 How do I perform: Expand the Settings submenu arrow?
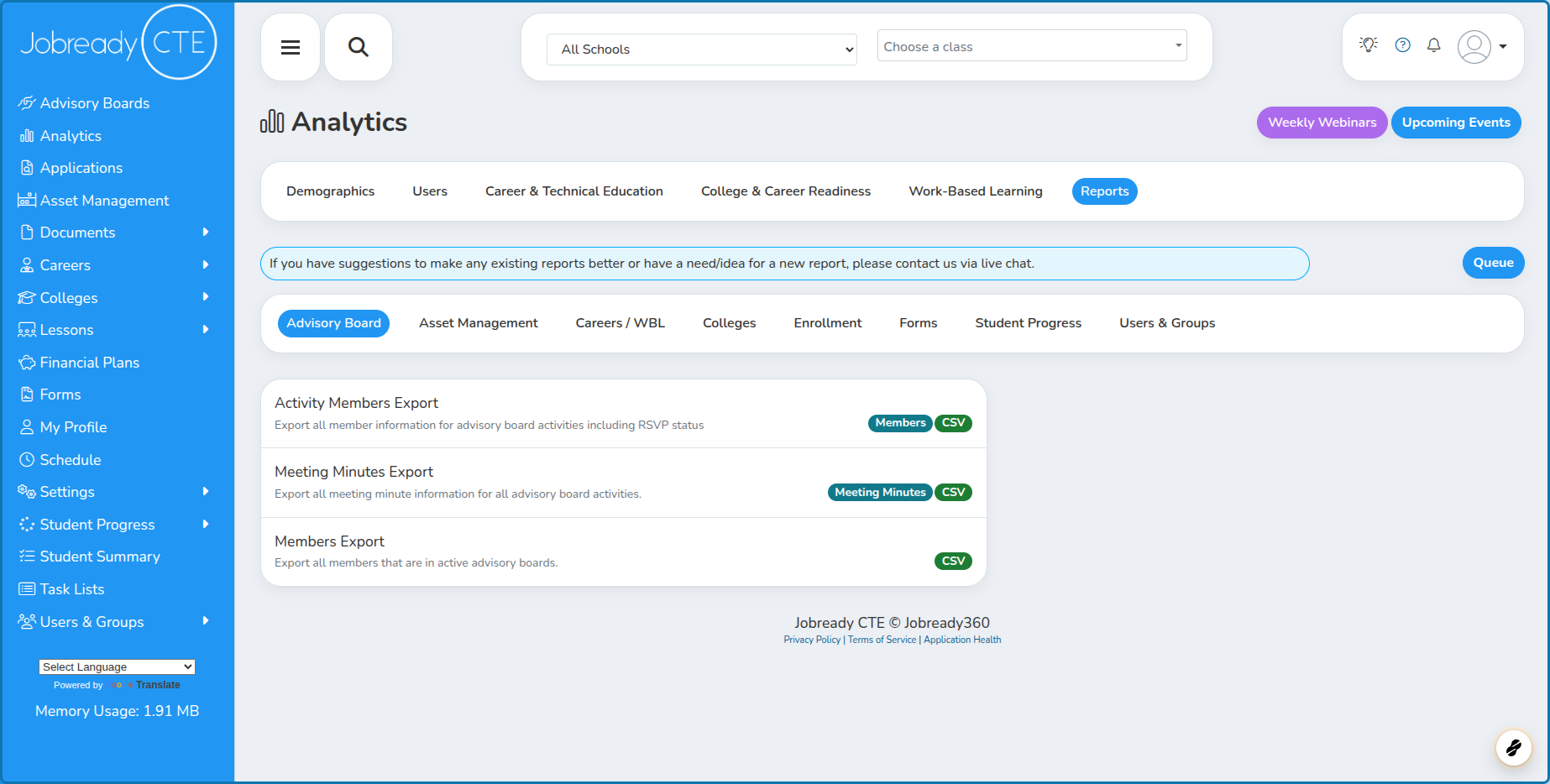click(206, 491)
